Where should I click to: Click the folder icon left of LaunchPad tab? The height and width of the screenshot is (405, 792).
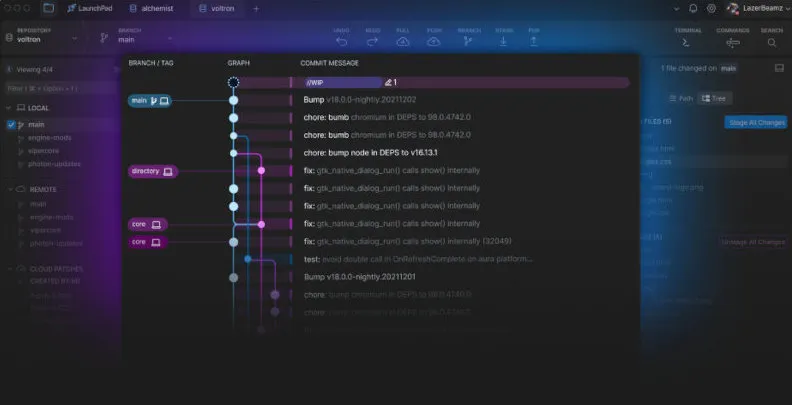tap(48, 9)
